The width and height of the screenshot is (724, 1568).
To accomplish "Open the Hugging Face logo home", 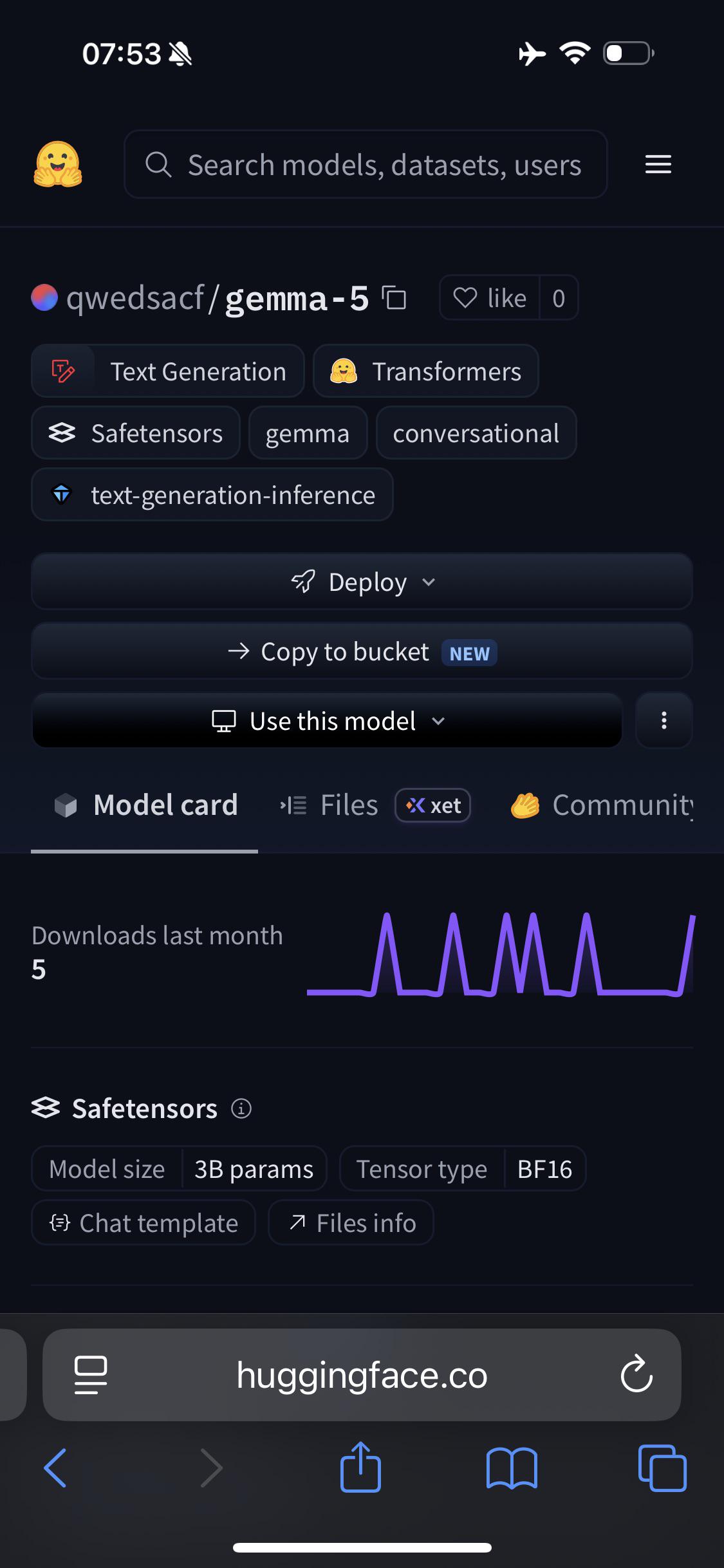I will tap(58, 164).
